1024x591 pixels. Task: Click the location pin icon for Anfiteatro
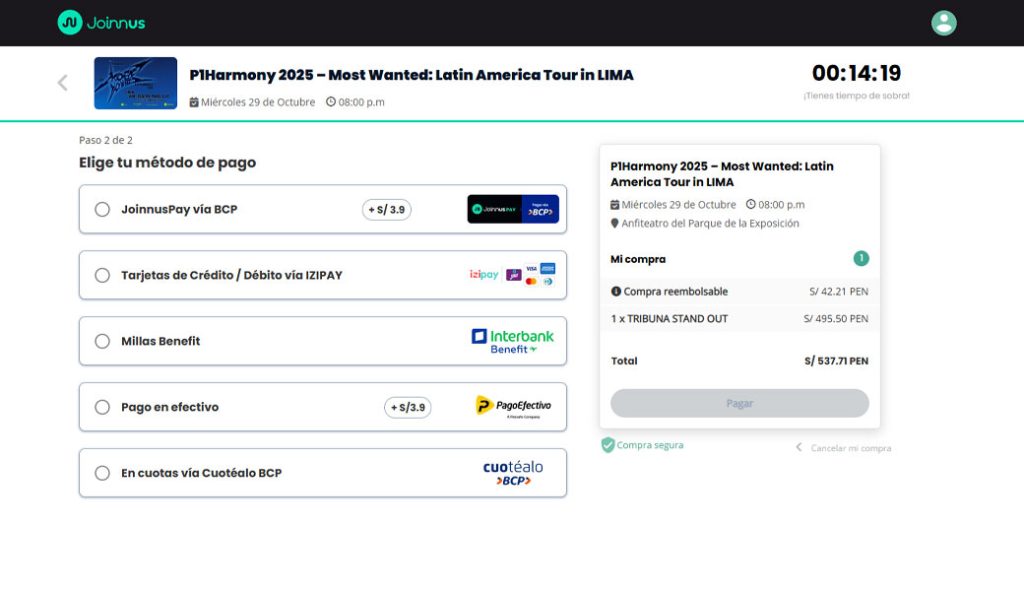pyautogui.click(x=615, y=223)
